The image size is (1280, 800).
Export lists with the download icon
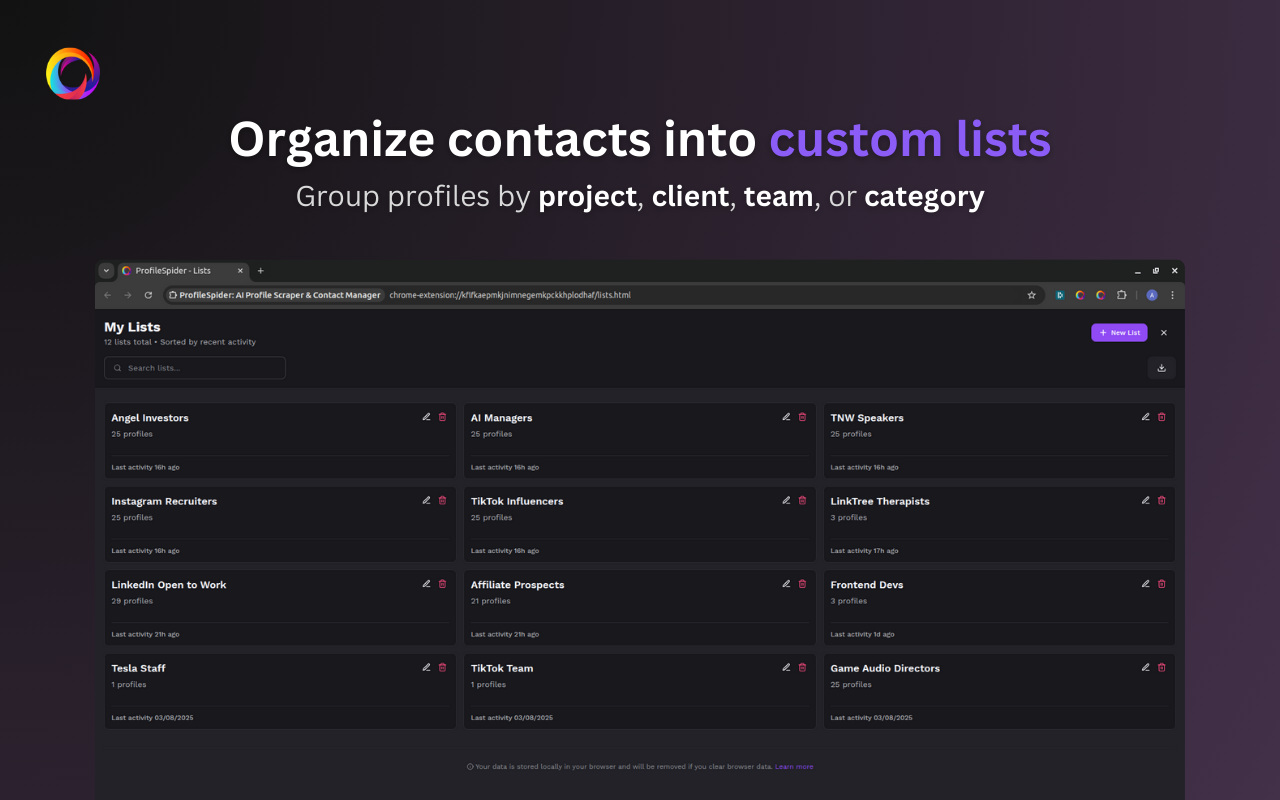(x=1160, y=367)
